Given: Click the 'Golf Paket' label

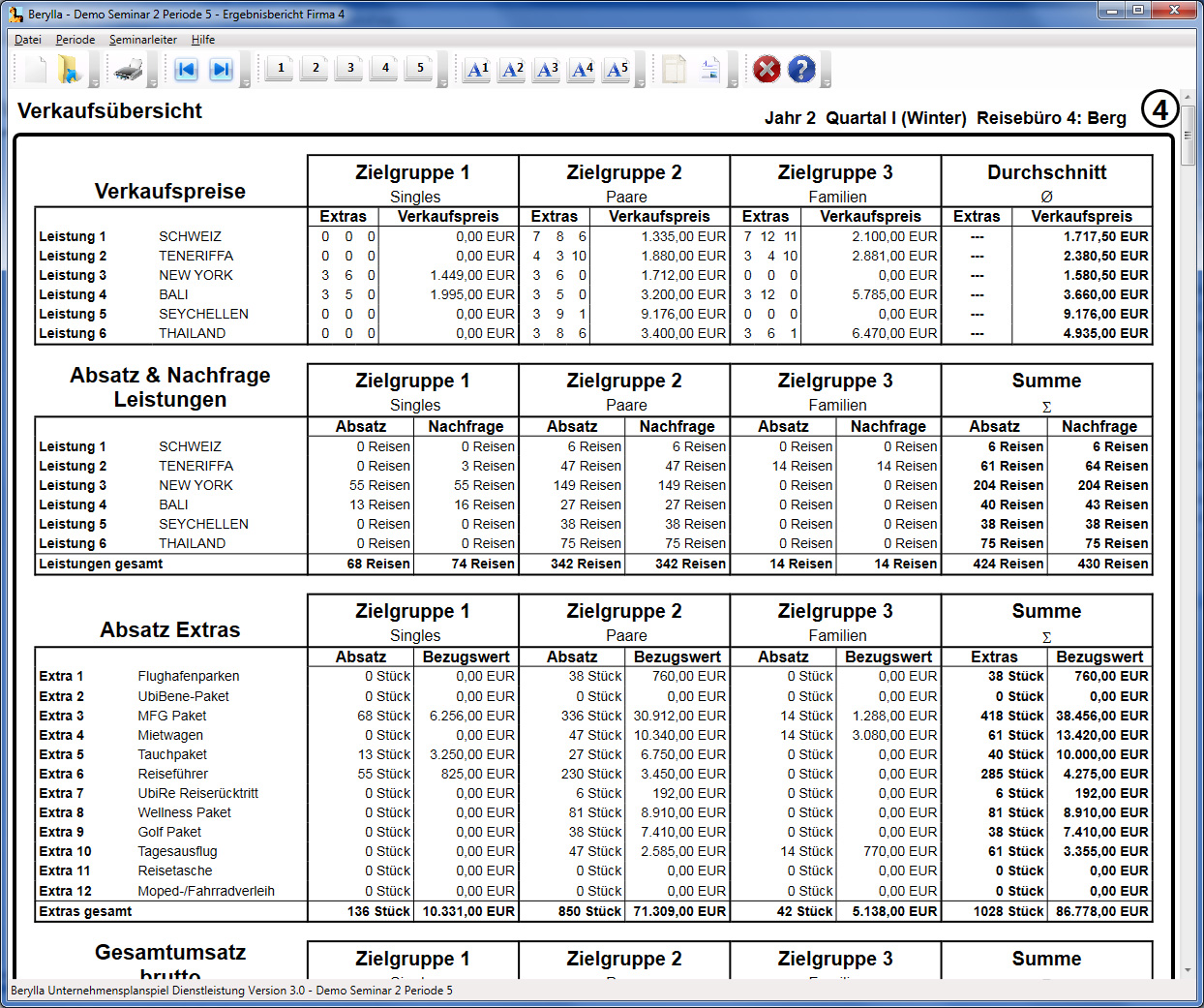Looking at the screenshot, I should pyautogui.click(x=169, y=832).
